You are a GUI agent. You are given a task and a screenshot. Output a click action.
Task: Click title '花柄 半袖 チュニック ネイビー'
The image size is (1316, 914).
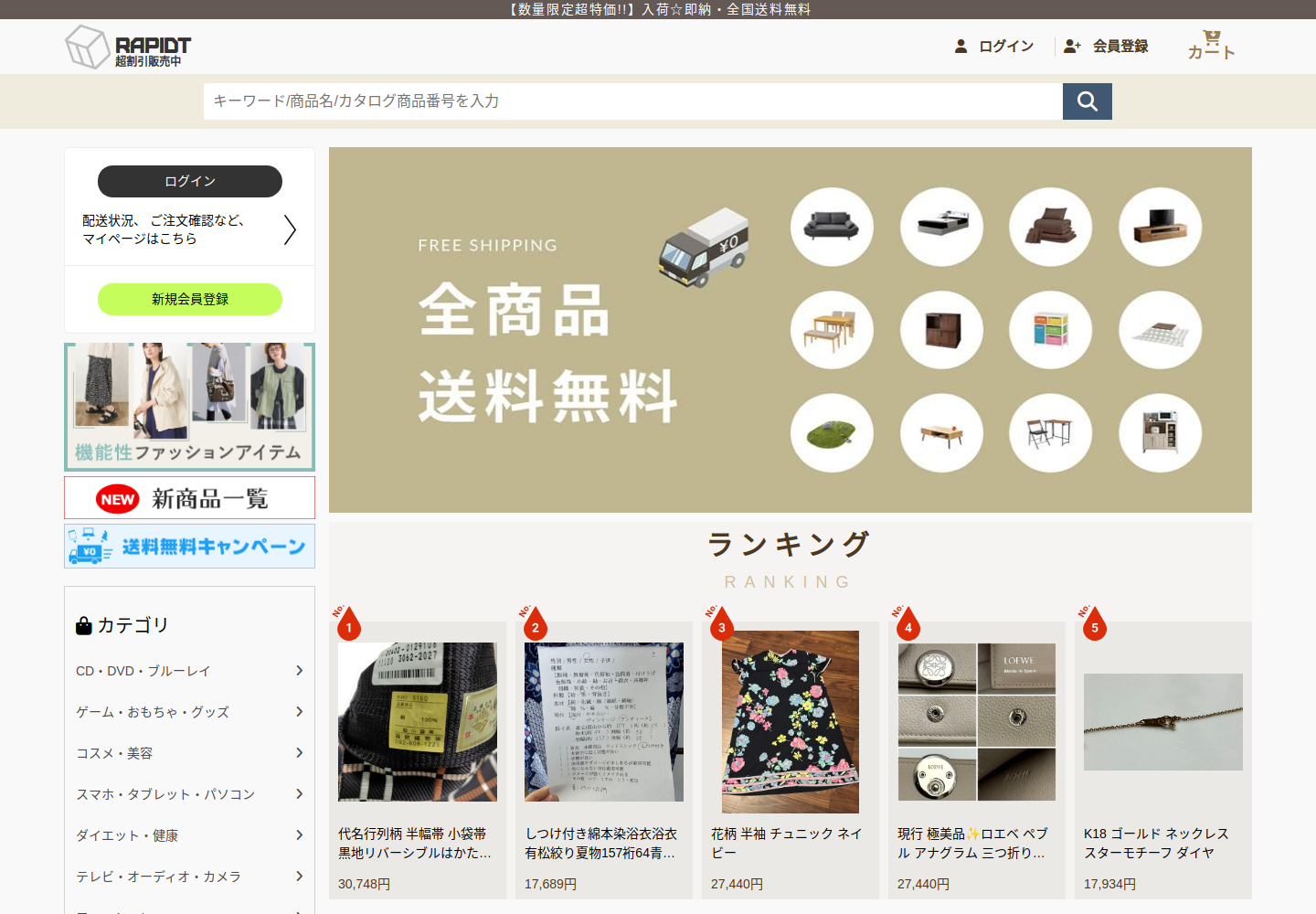tap(787, 843)
